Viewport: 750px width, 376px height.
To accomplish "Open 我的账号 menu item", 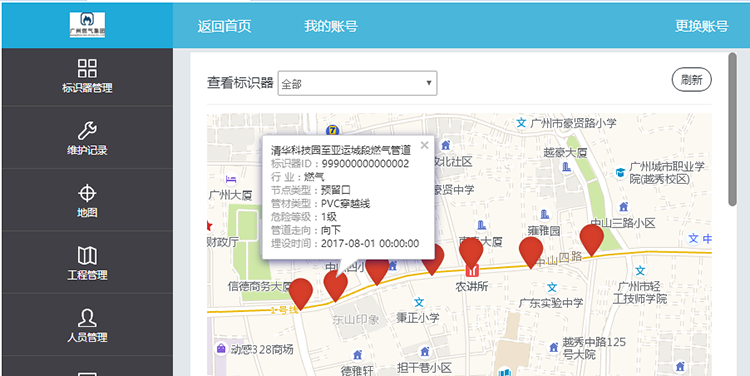I will click(x=331, y=26).
